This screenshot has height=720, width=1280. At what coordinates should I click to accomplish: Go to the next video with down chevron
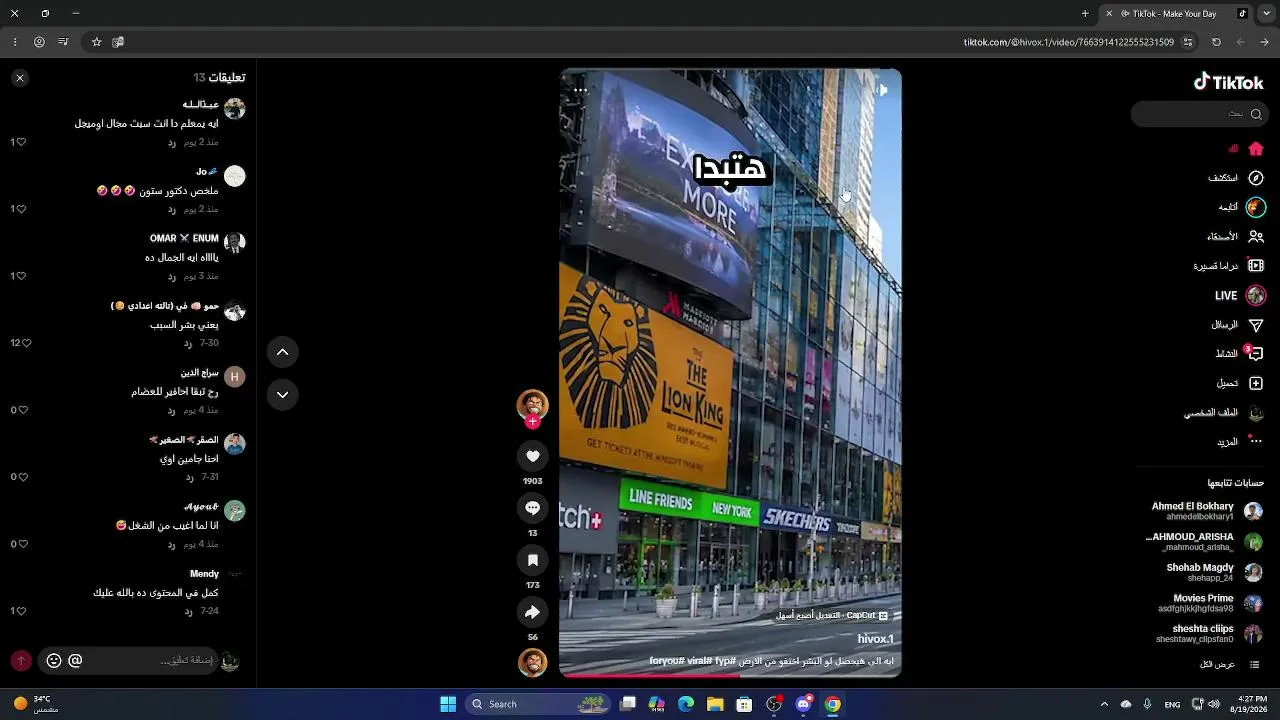click(282, 395)
